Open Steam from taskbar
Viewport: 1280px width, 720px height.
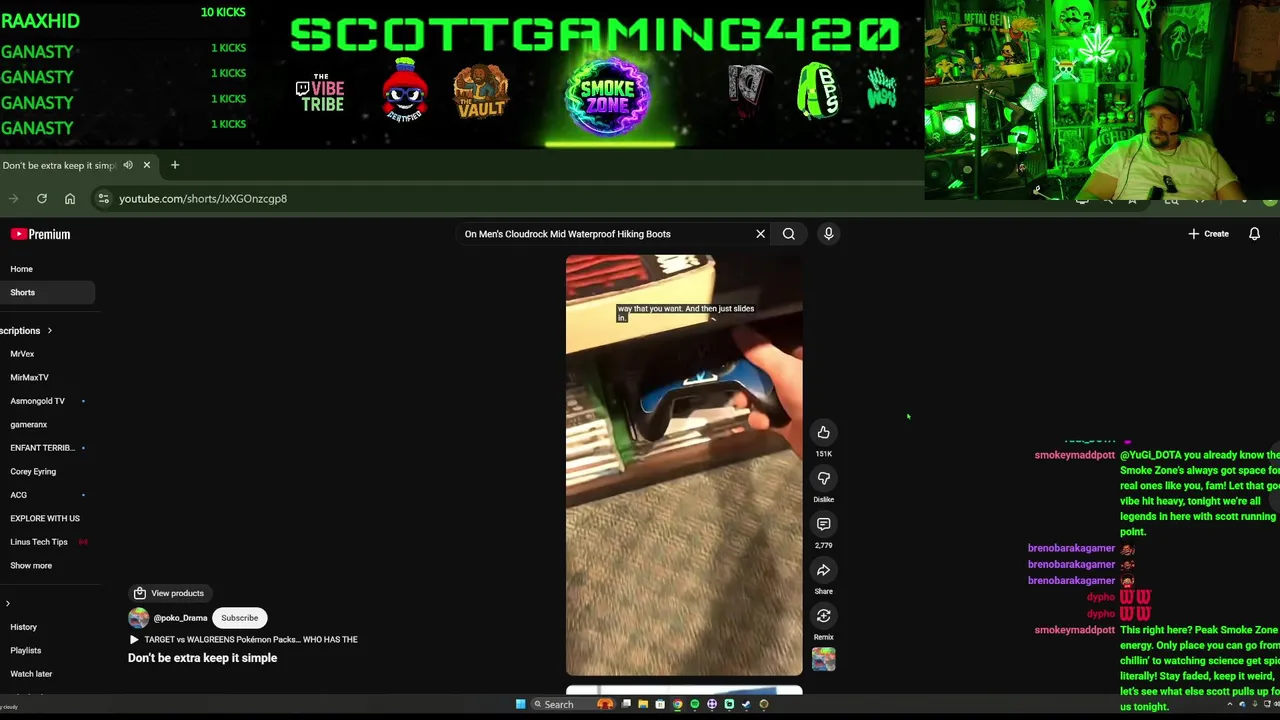pos(746,704)
